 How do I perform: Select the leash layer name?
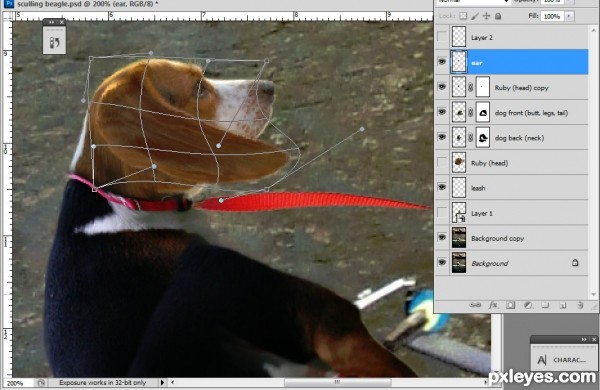click(x=478, y=188)
